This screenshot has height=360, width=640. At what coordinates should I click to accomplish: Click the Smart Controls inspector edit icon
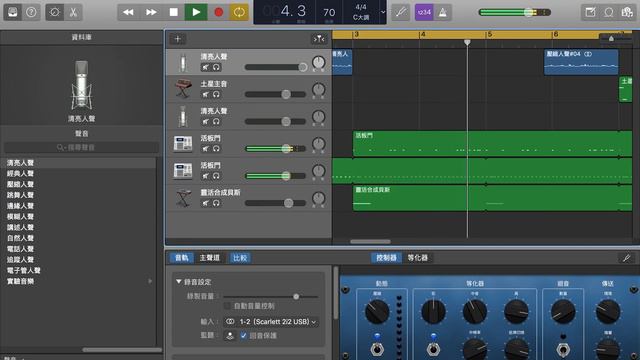click(627, 258)
